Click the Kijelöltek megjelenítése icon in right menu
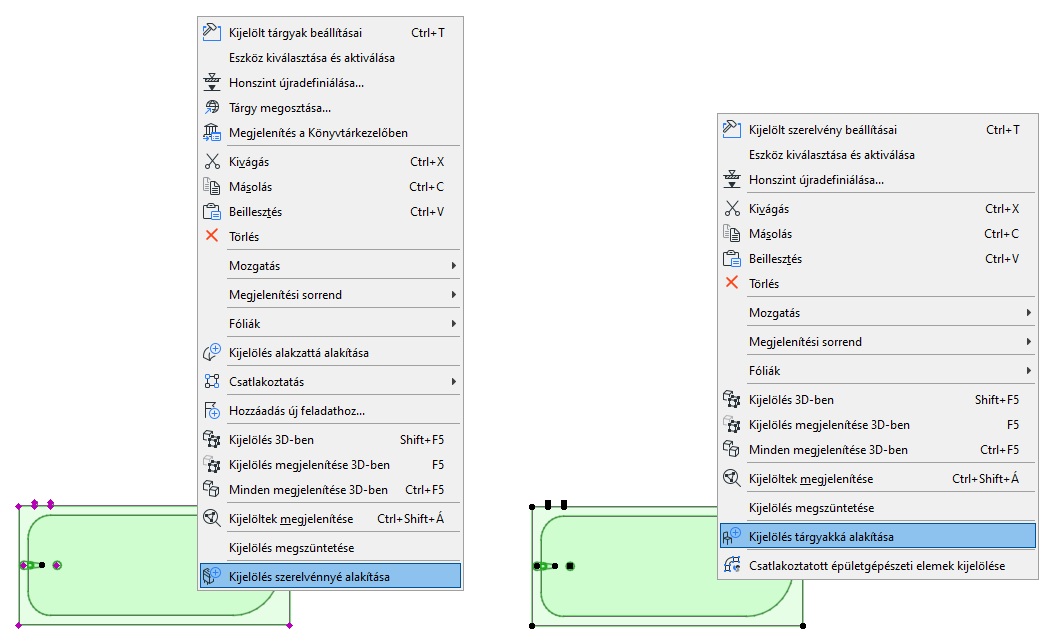1056x643 pixels. [731, 478]
